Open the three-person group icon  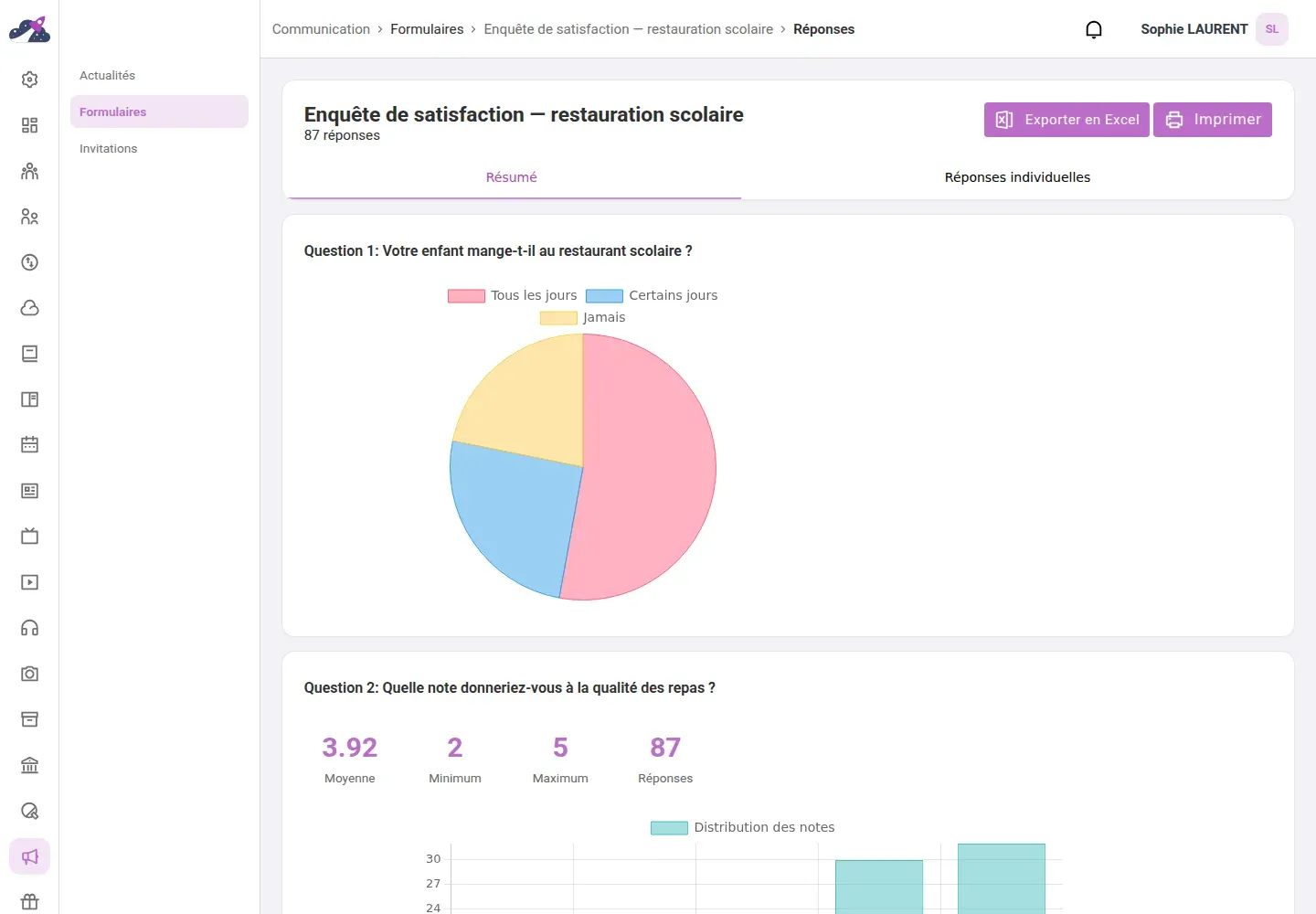pyautogui.click(x=29, y=171)
